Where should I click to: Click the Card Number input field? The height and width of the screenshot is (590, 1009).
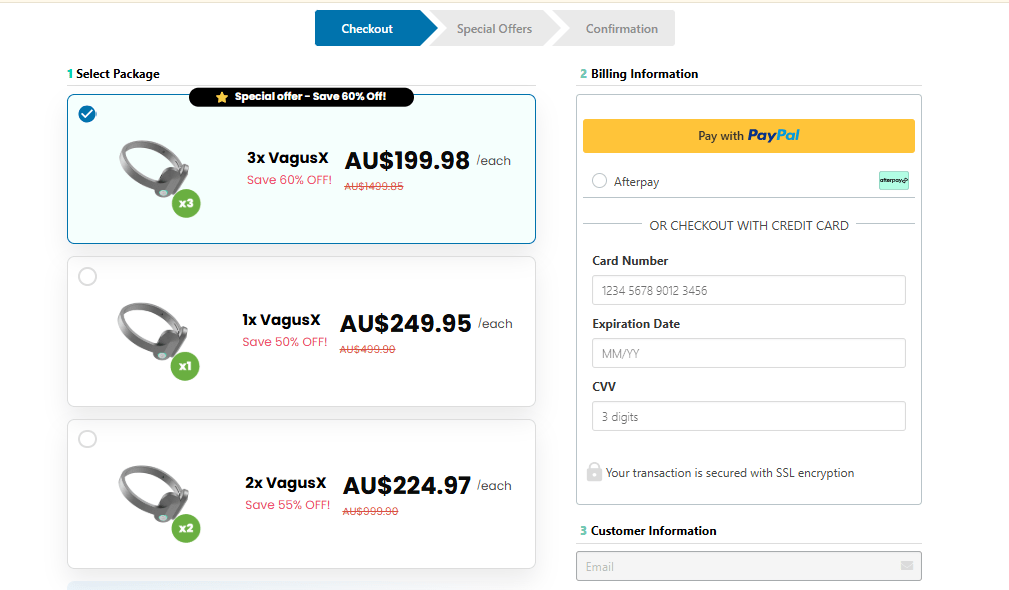748,290
